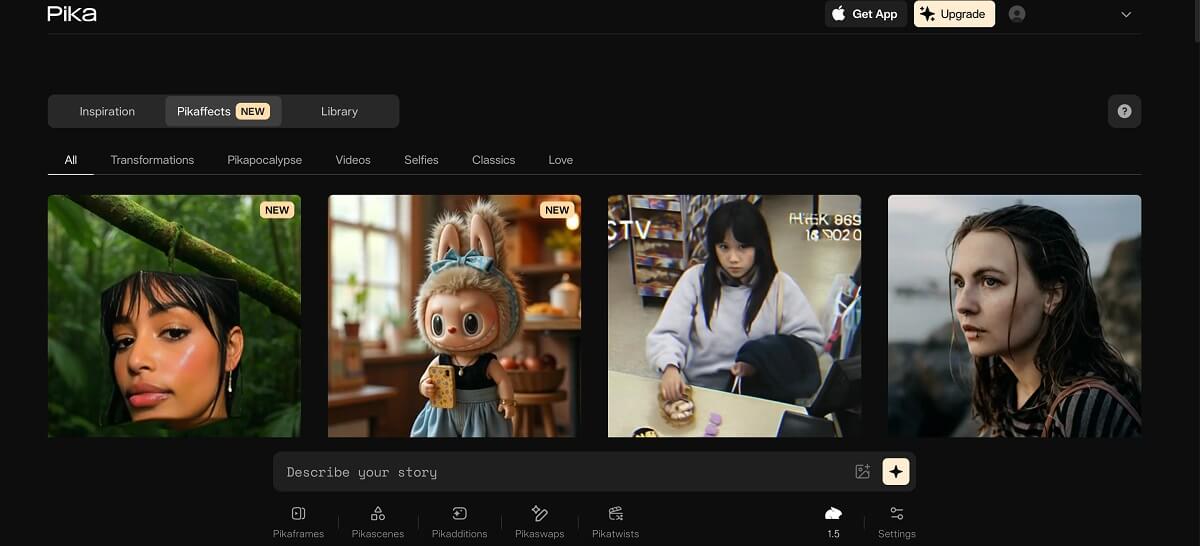Switch to the Library tab
The height and width of the screenshot is (546, 1200).
click(339, 111)
